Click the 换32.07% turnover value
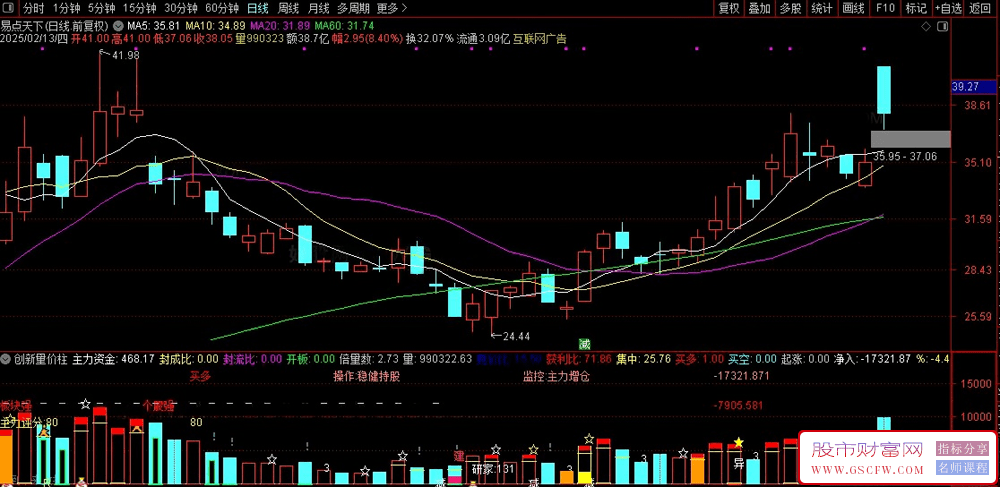The width and height of the screenshot is (1000, 487). [x=430, y=39]
